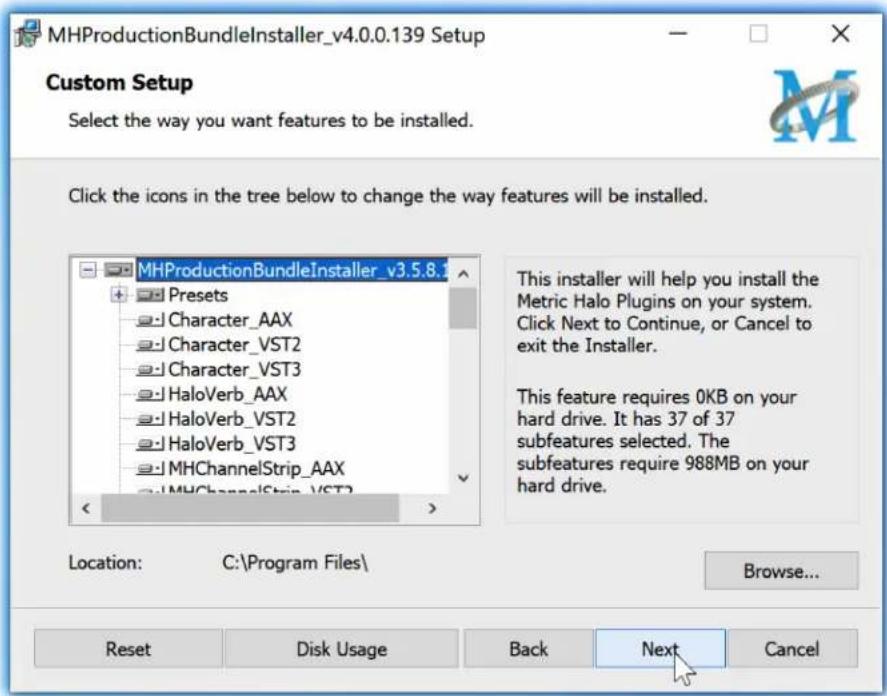The image size is (887, 696).
Task: Expand the Presets tree node
Action: click(x=119, y=295)
